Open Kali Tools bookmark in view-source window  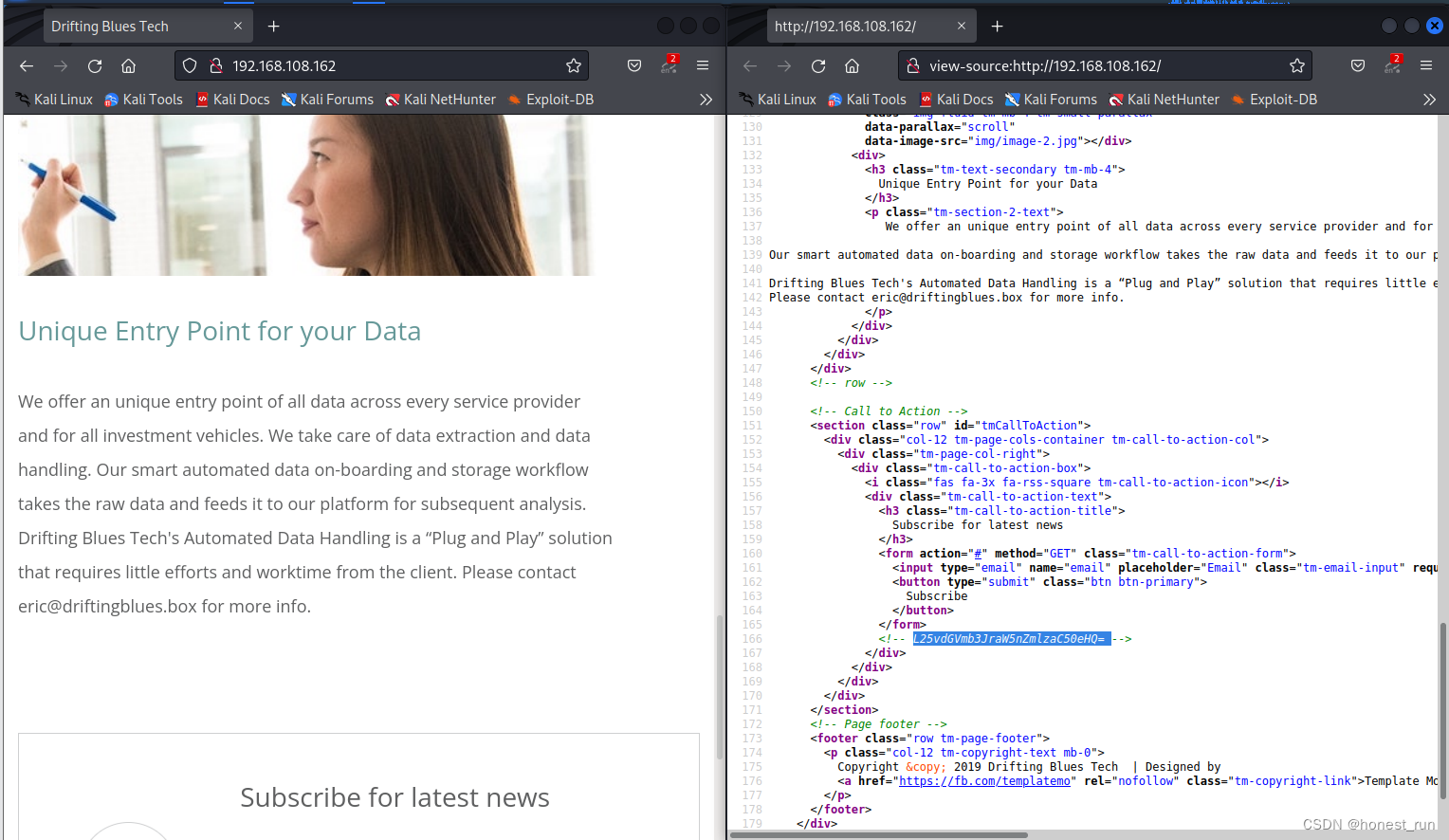click(x=867, y=100)
